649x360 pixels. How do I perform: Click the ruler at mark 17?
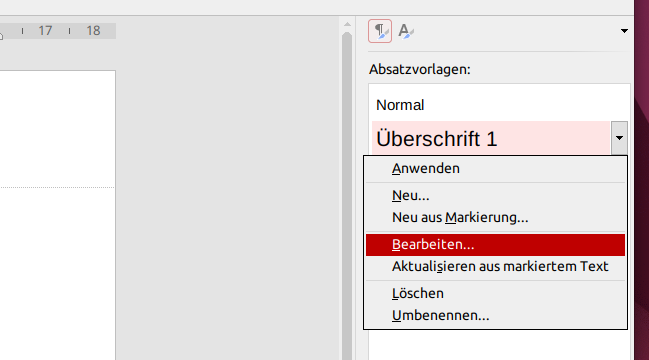pos(45,31)
